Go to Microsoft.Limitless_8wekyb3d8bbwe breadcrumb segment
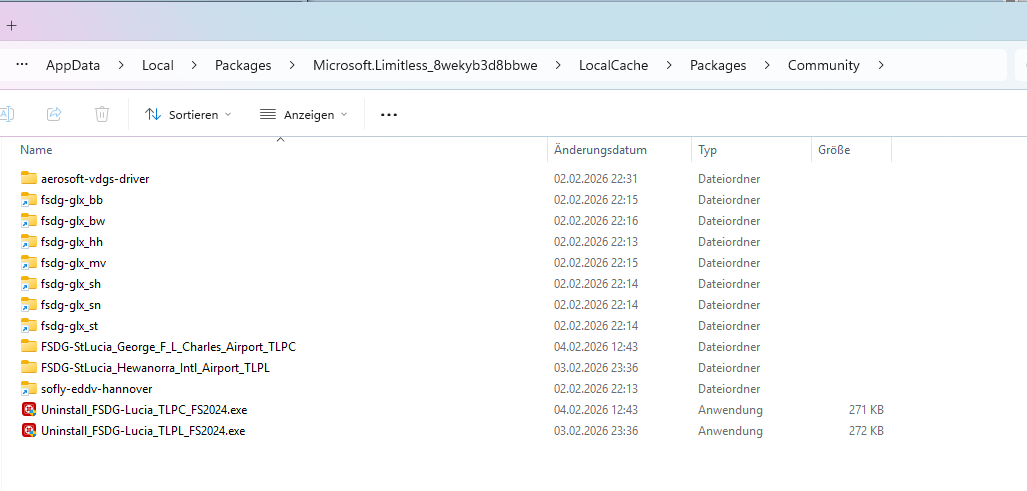This screenshot has height=491, width=1027. [x=425, y=66]
